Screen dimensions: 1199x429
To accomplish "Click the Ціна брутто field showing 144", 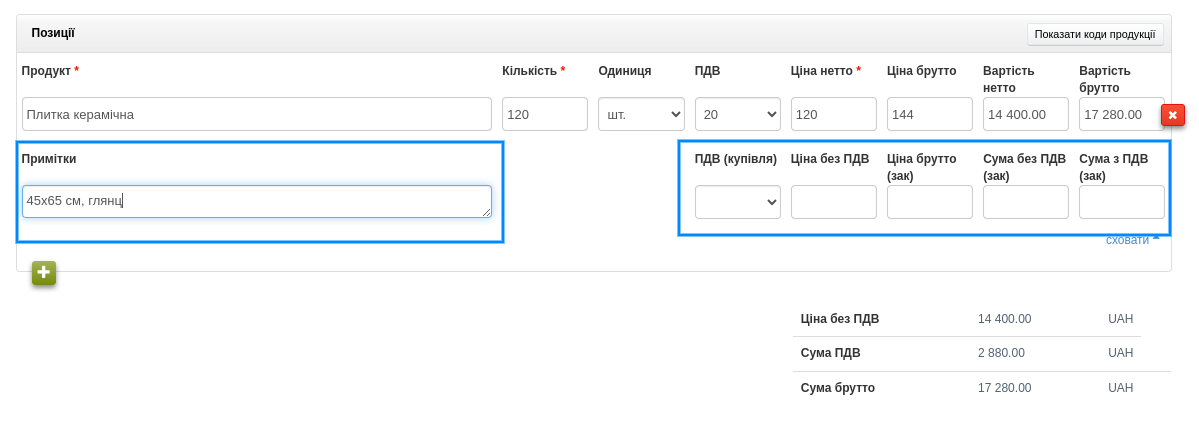I will point(929,114).
